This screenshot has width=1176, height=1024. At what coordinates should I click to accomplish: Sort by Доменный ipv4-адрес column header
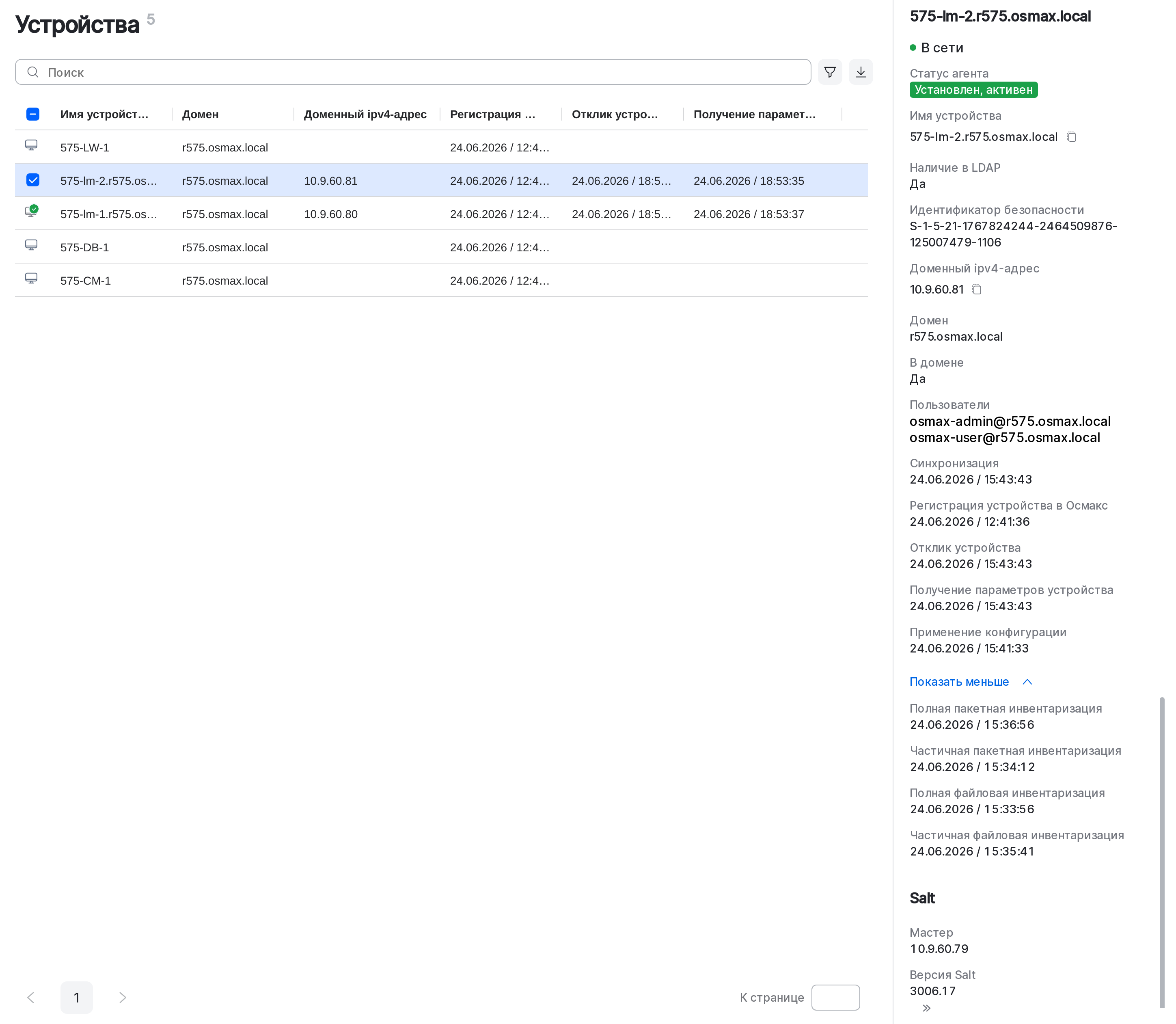tap(365, 114)
